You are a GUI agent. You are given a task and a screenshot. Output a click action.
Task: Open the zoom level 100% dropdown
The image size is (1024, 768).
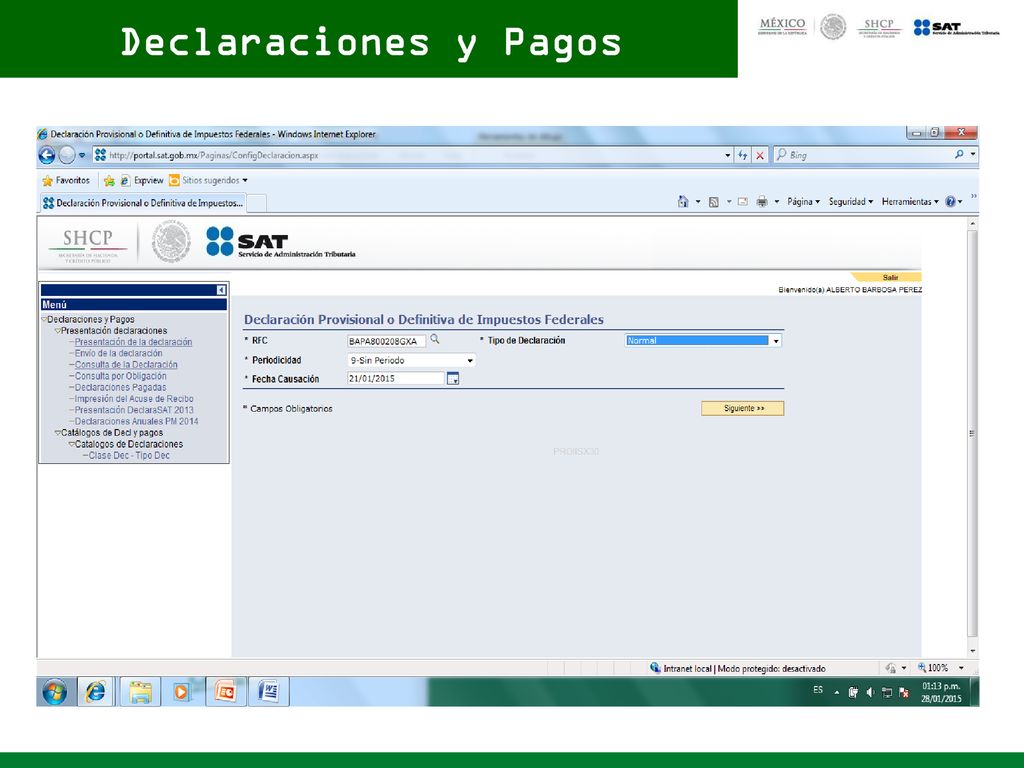pos(961,667)
